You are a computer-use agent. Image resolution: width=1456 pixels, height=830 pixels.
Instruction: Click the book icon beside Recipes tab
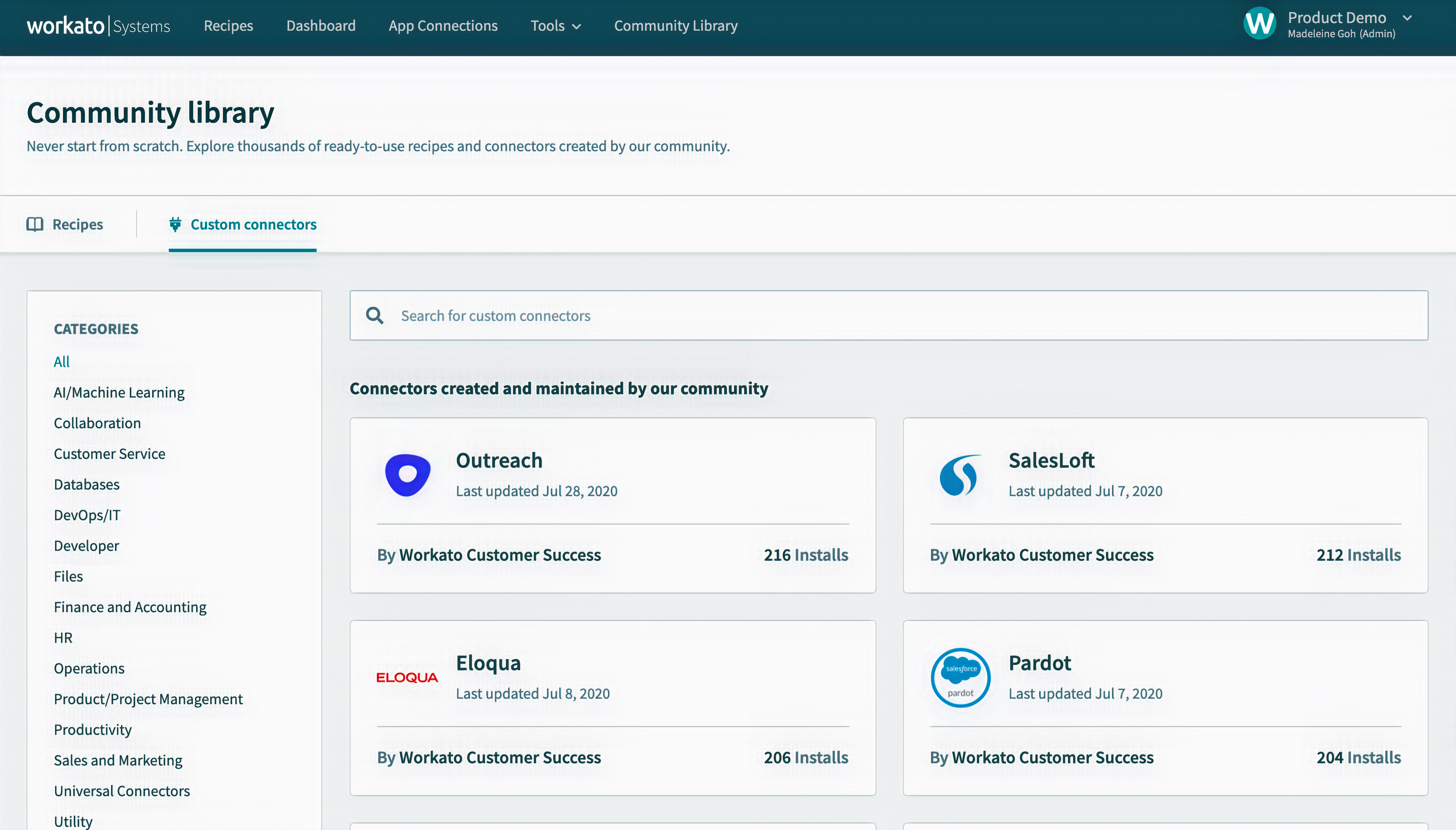[x=35, y=224]
